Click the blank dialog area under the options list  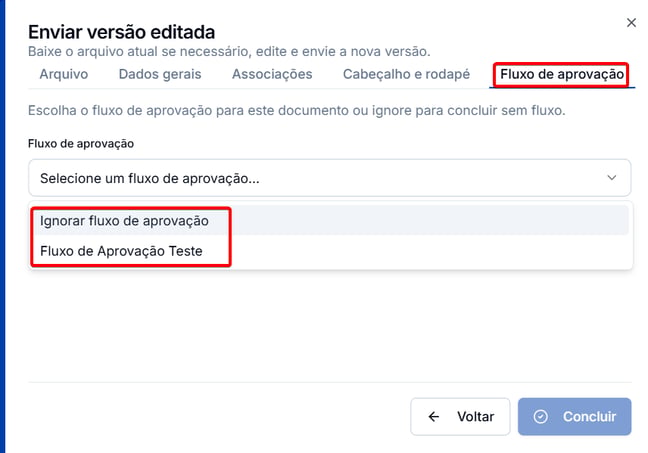tap(330, 327)
